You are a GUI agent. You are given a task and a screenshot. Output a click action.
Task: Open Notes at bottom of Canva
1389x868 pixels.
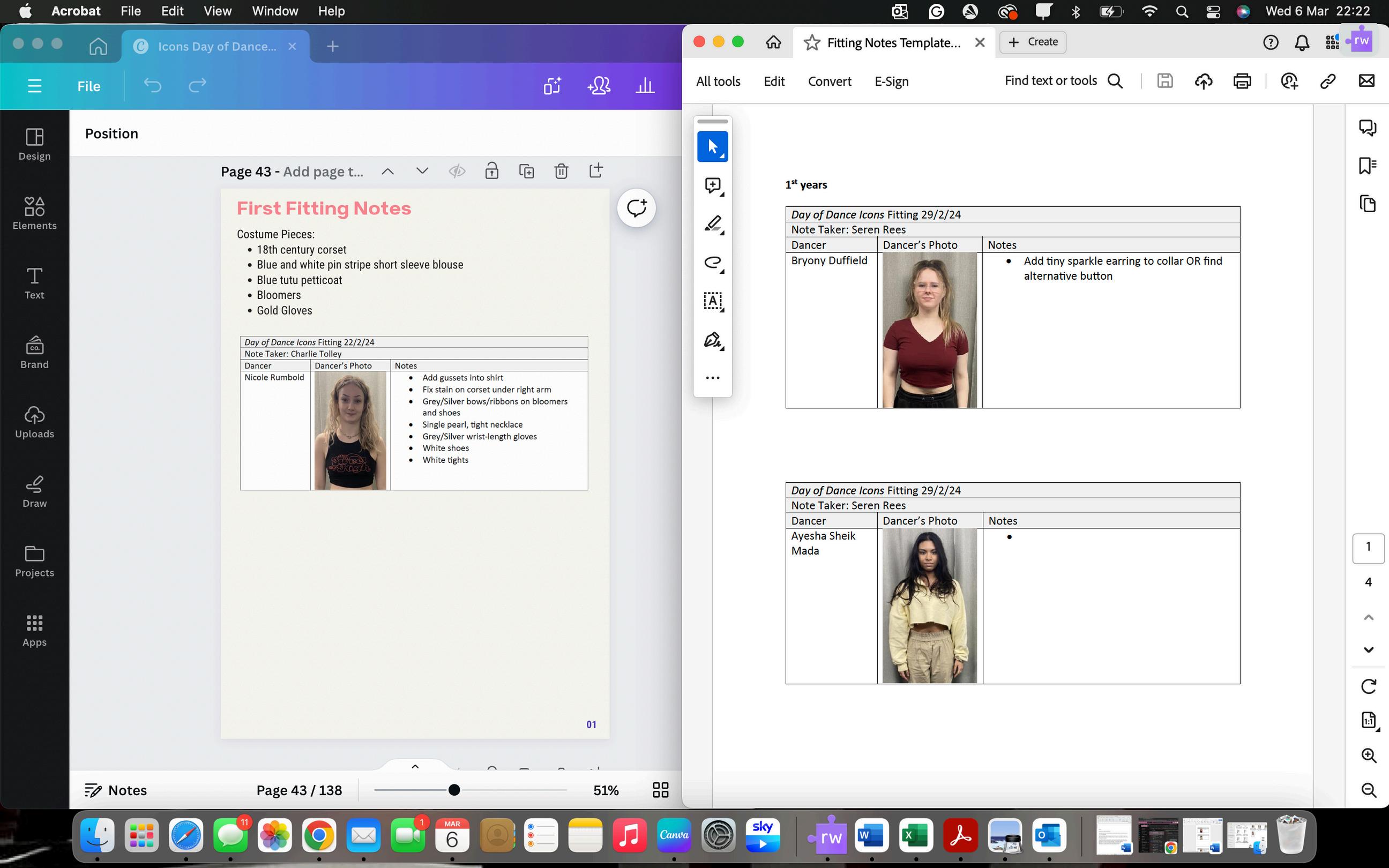[116, 790]
